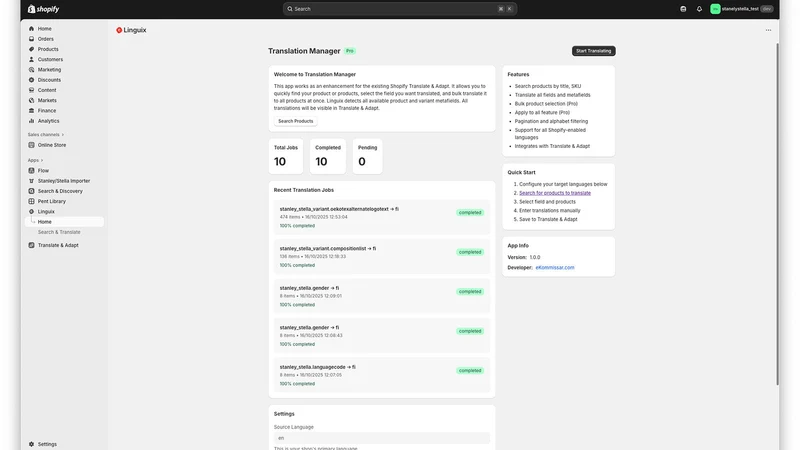800x450 pixels.
Task: Click the Content icon
Action: pos(31,90)
